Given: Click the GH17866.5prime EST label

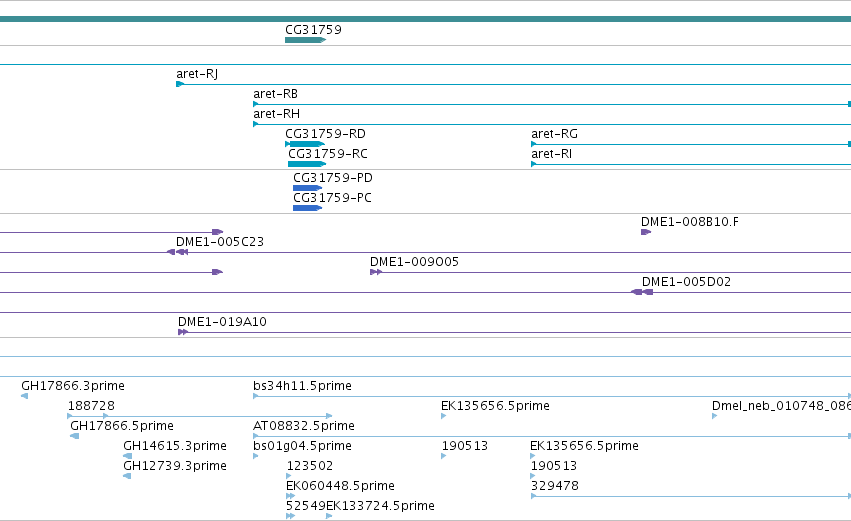Looking at the screenshot, I should [122, 426].
